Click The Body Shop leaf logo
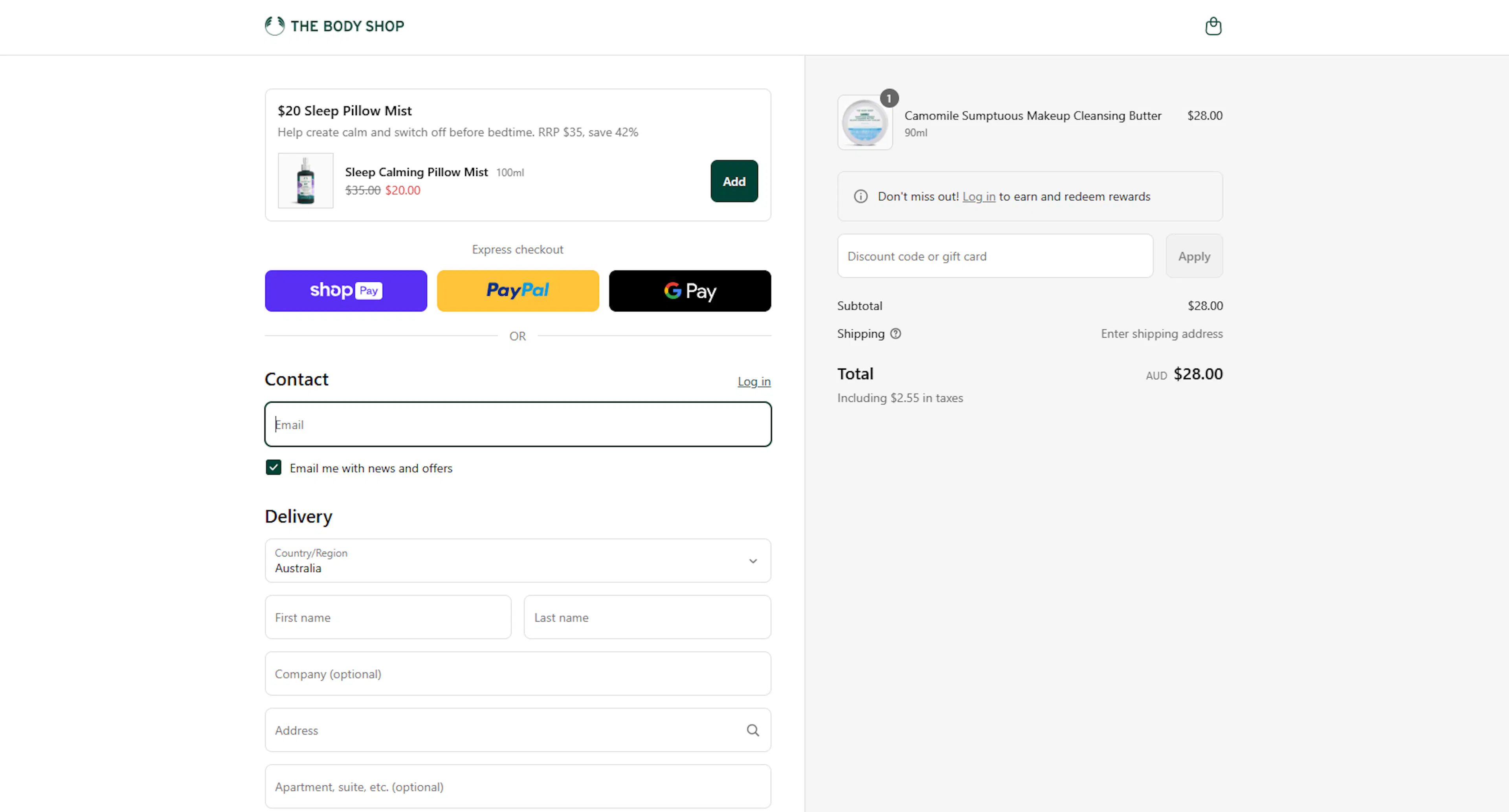This screenshot has height=812, width=1509. (275, 26)
